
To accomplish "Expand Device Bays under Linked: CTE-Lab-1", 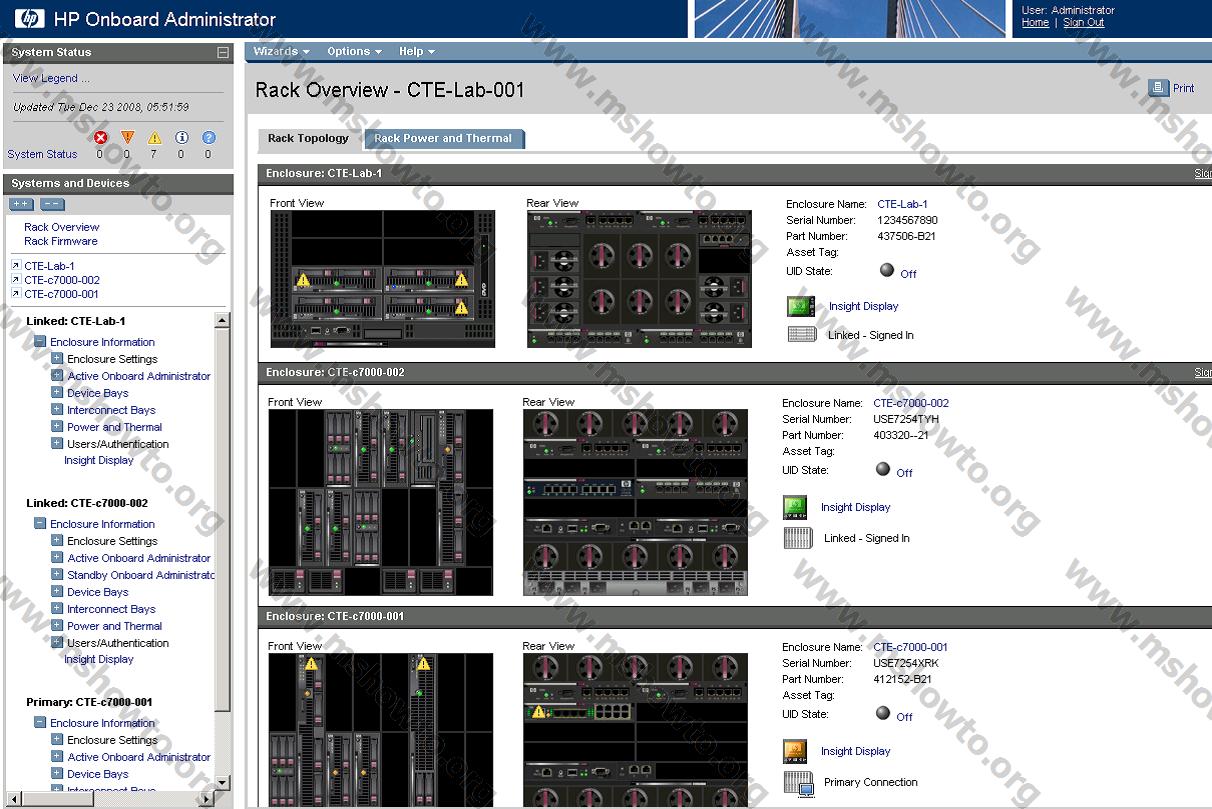I will pyautogui.click(x=57, y=393).
